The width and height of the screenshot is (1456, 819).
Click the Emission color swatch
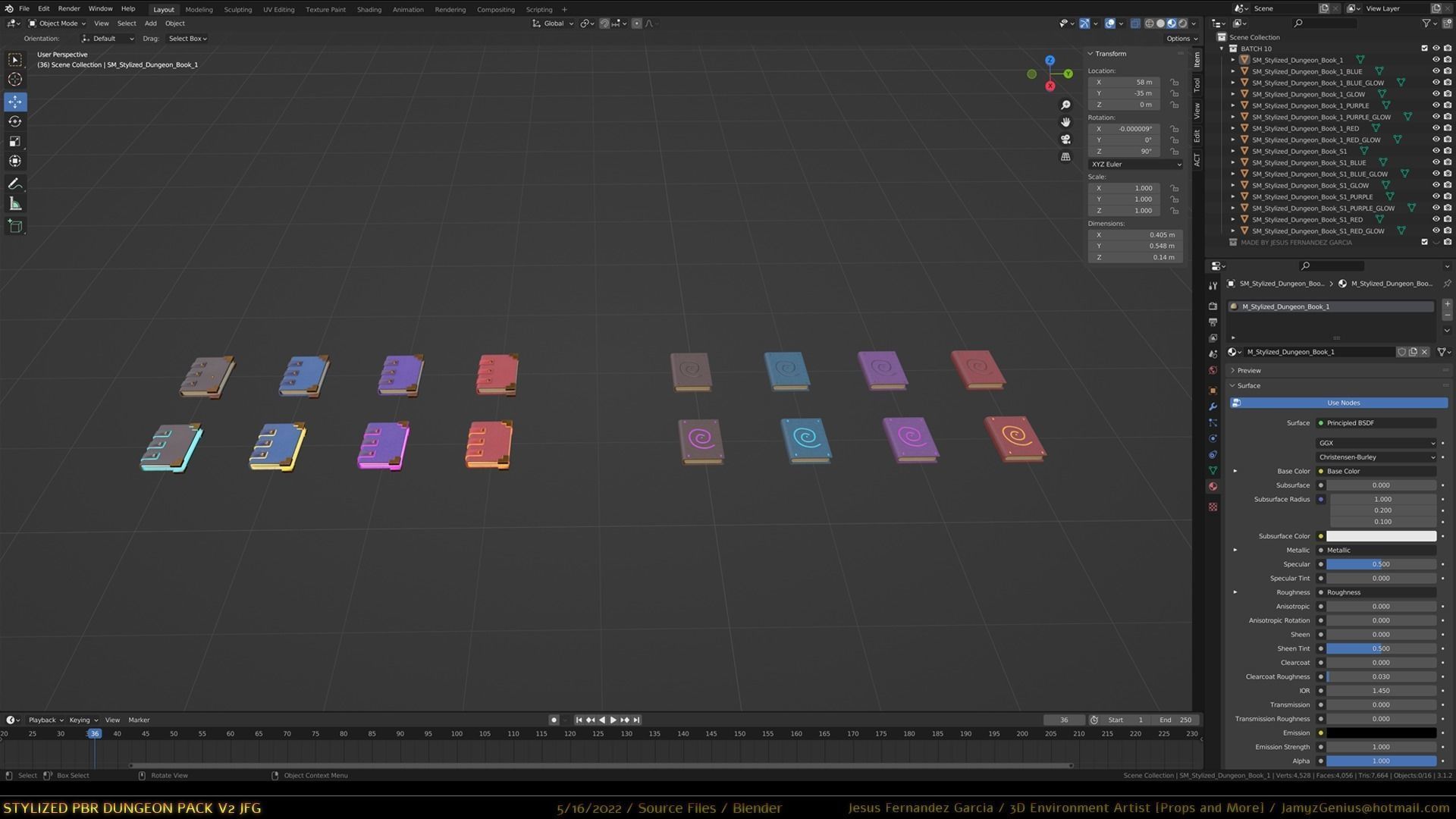tap(1381, 733)
